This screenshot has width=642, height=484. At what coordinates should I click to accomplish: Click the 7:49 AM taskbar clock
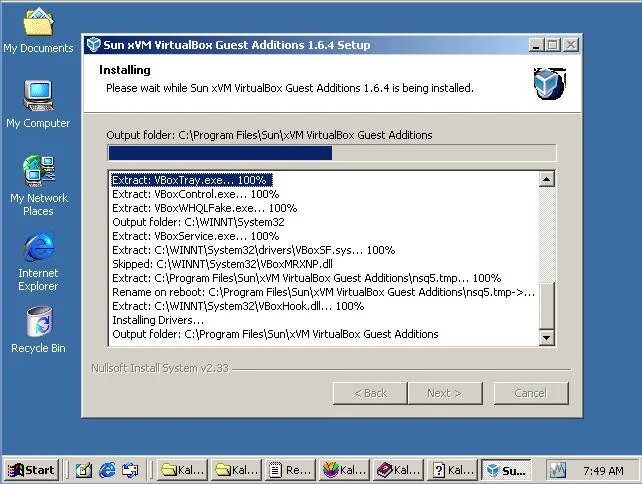603,471
